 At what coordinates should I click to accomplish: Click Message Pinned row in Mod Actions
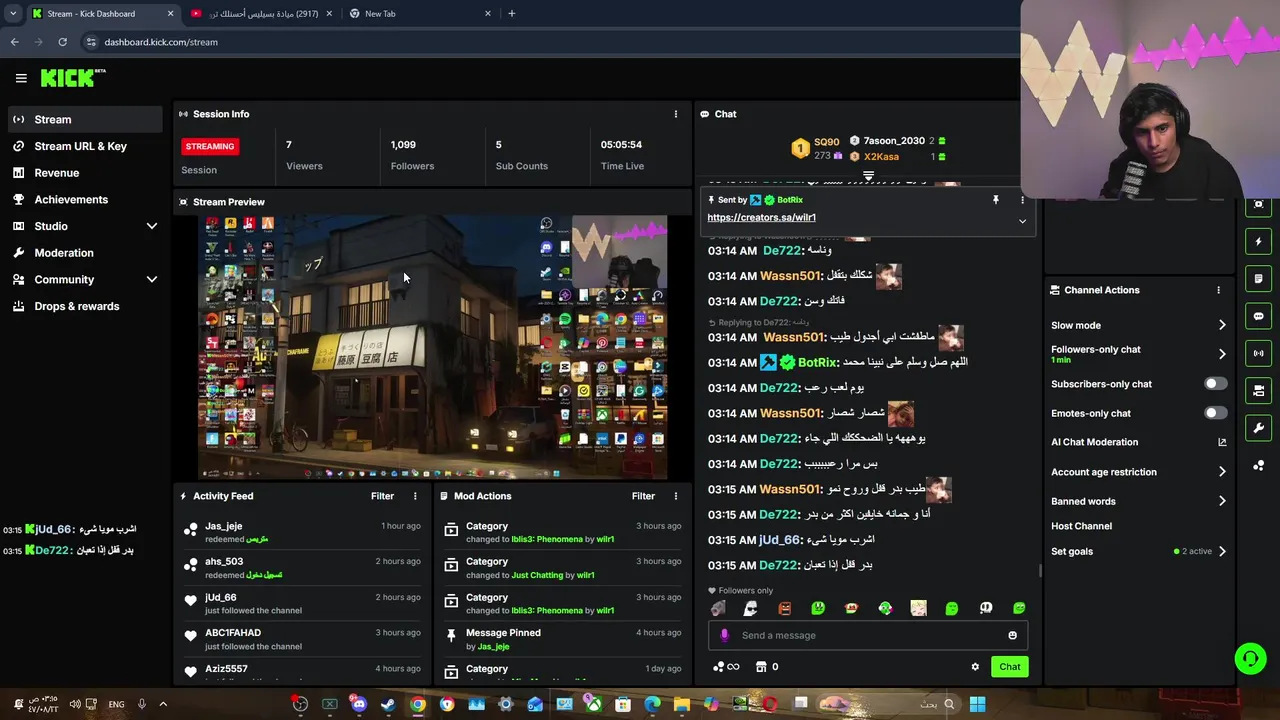(x=563, y=639)
